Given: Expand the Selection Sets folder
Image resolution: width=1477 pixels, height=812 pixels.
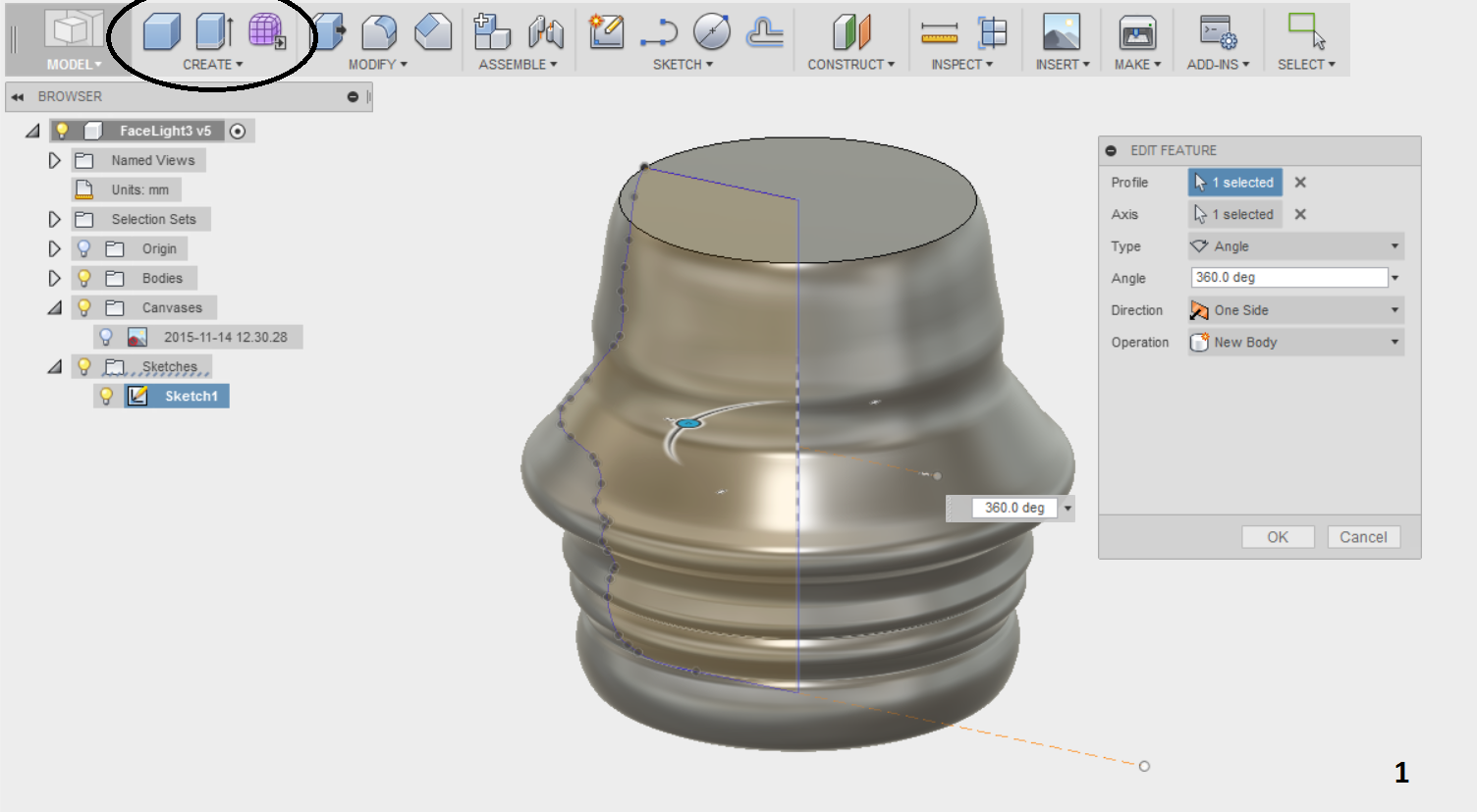Looking at the screenshot, I should click(x=54, y=219).
